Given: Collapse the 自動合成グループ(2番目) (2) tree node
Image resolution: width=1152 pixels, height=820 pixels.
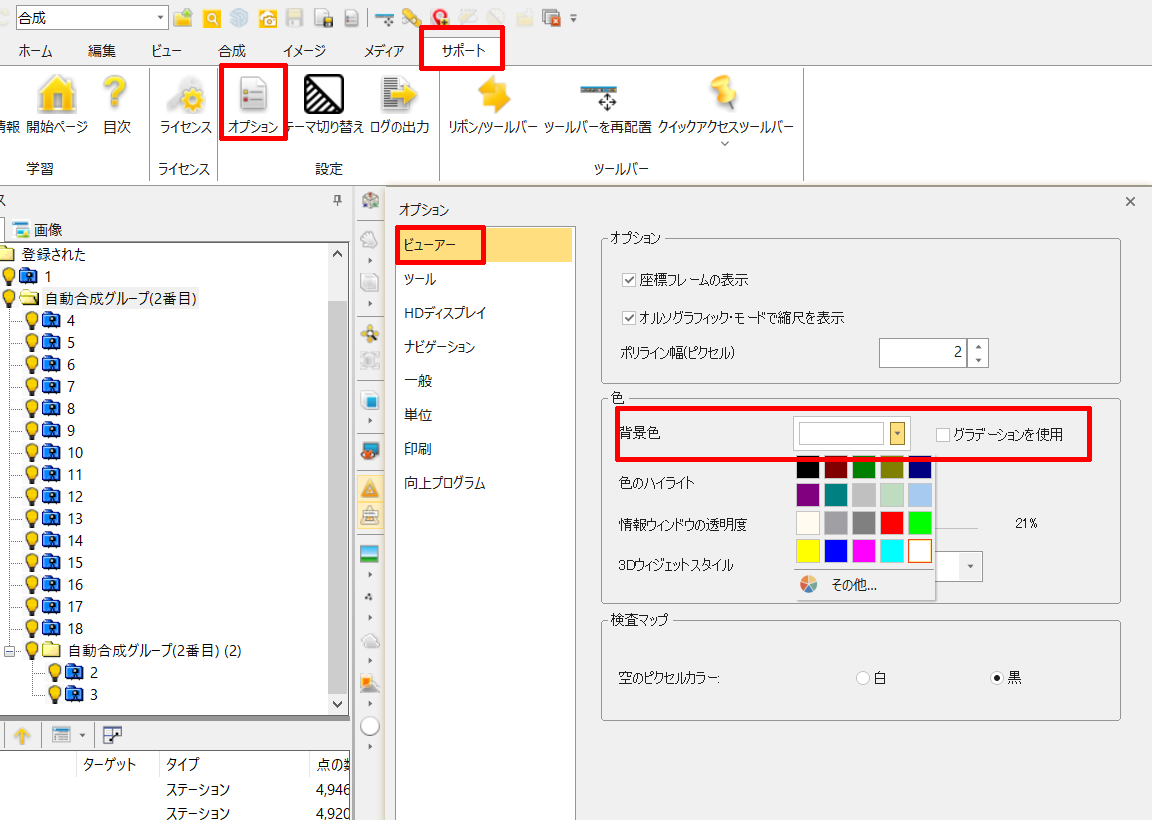Looking at the screenshot, I should [11, 651].
